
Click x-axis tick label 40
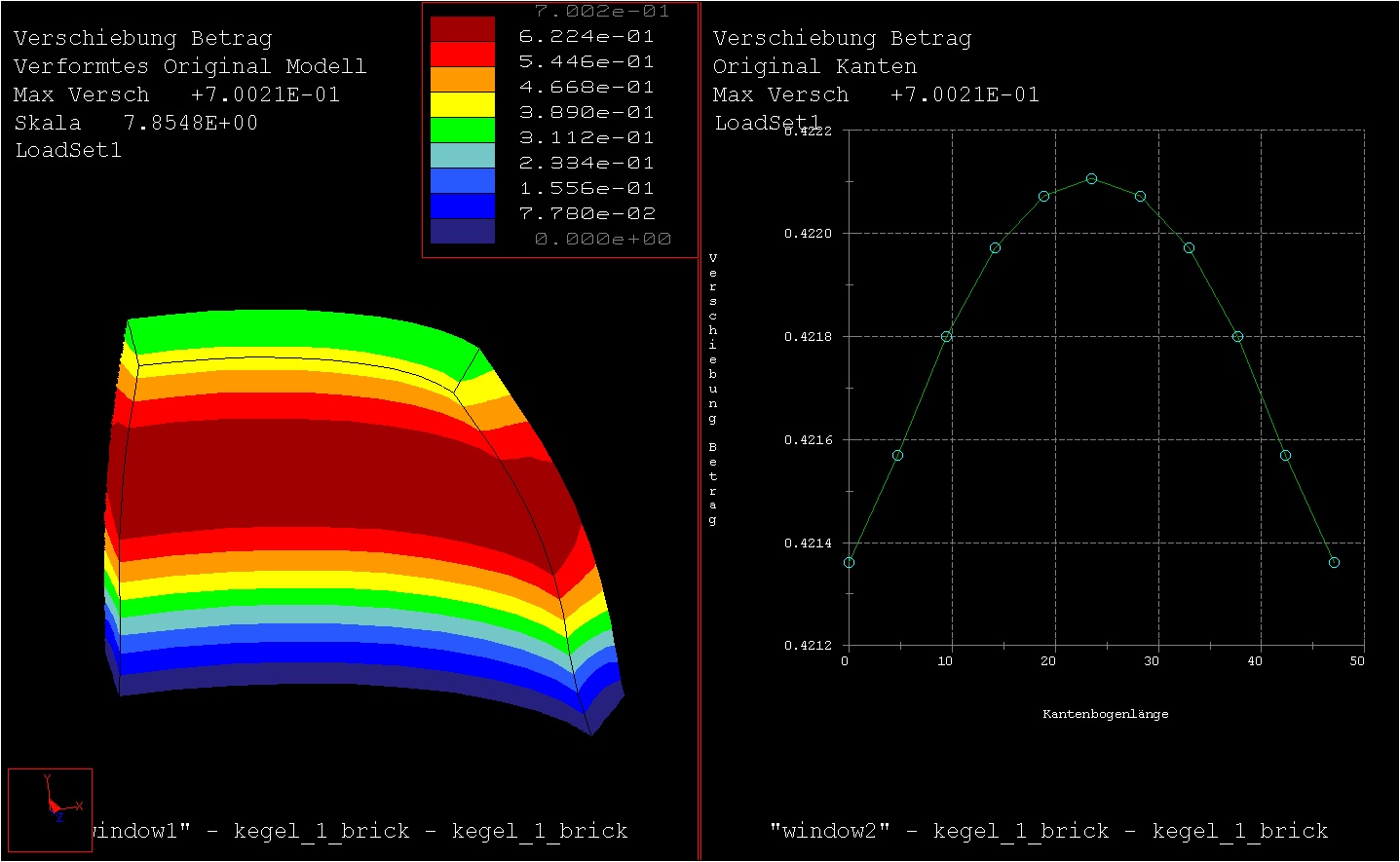pos(1255,661)
